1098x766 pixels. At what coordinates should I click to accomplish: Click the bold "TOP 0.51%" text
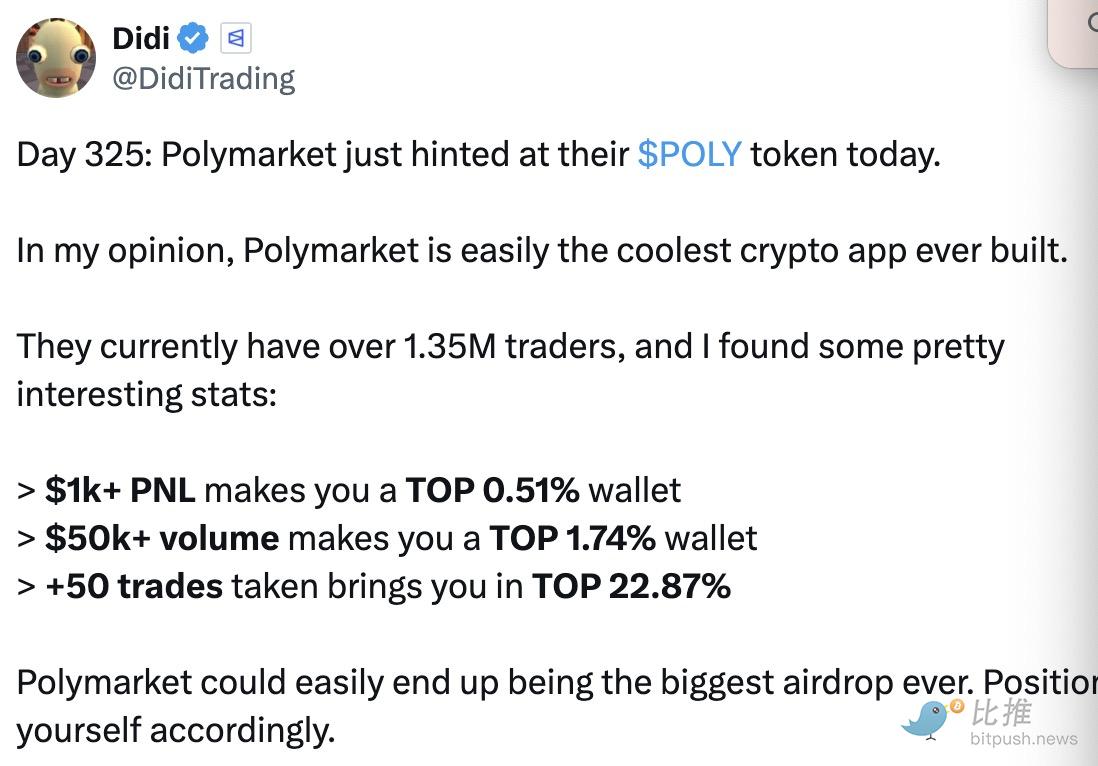(x=492, y=490)
